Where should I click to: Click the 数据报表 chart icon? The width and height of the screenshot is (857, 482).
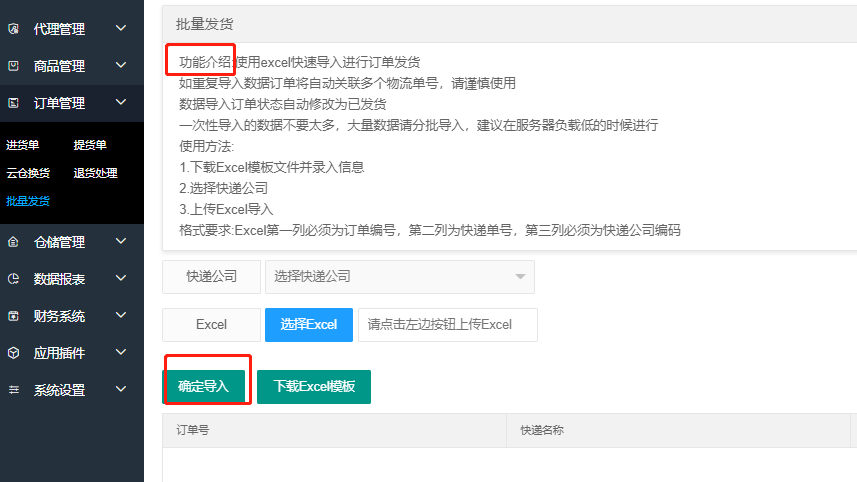[13, 279]
